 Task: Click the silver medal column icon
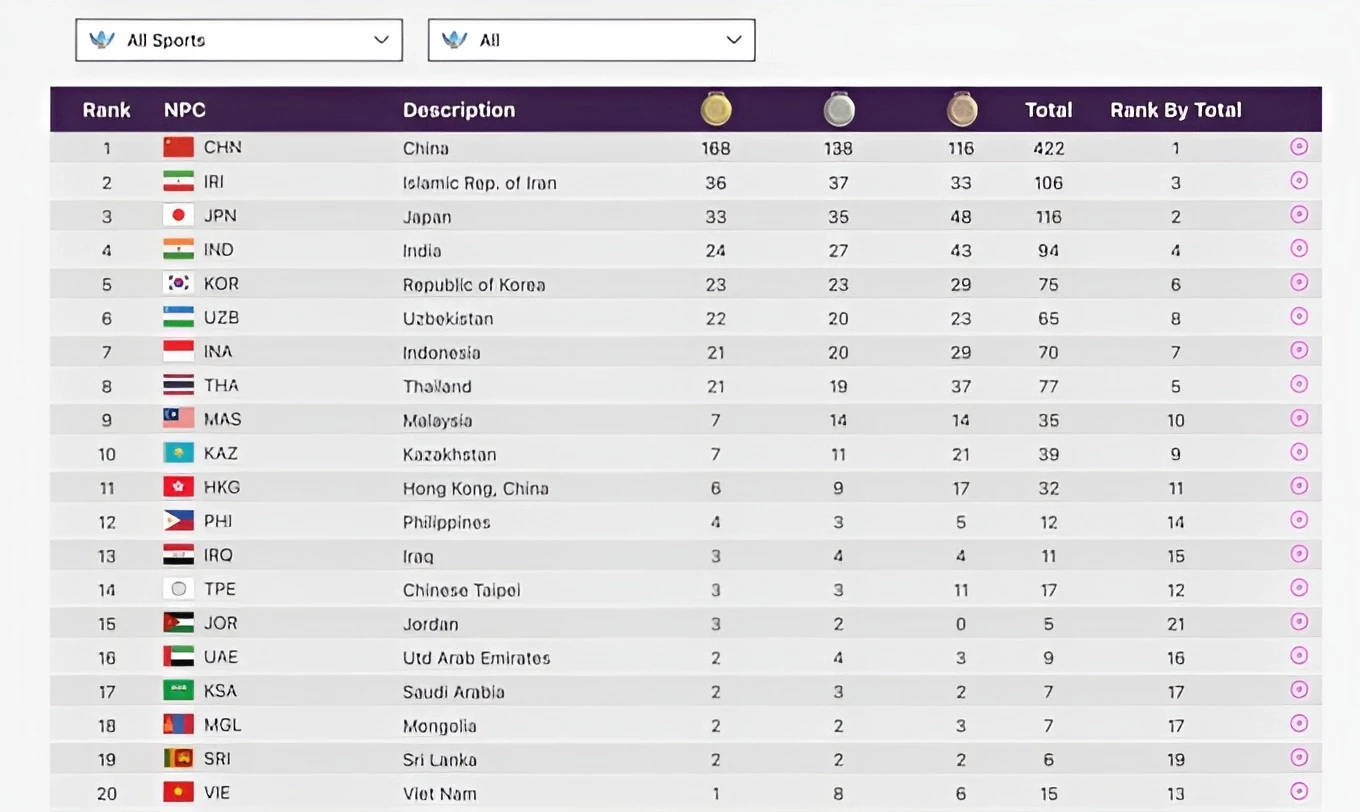(x=839, y=109)
